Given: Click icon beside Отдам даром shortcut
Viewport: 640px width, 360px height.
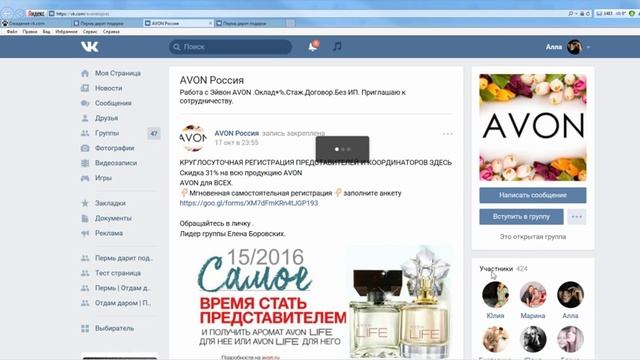Looking at the screenshot, I should click(x=85, y=303).
